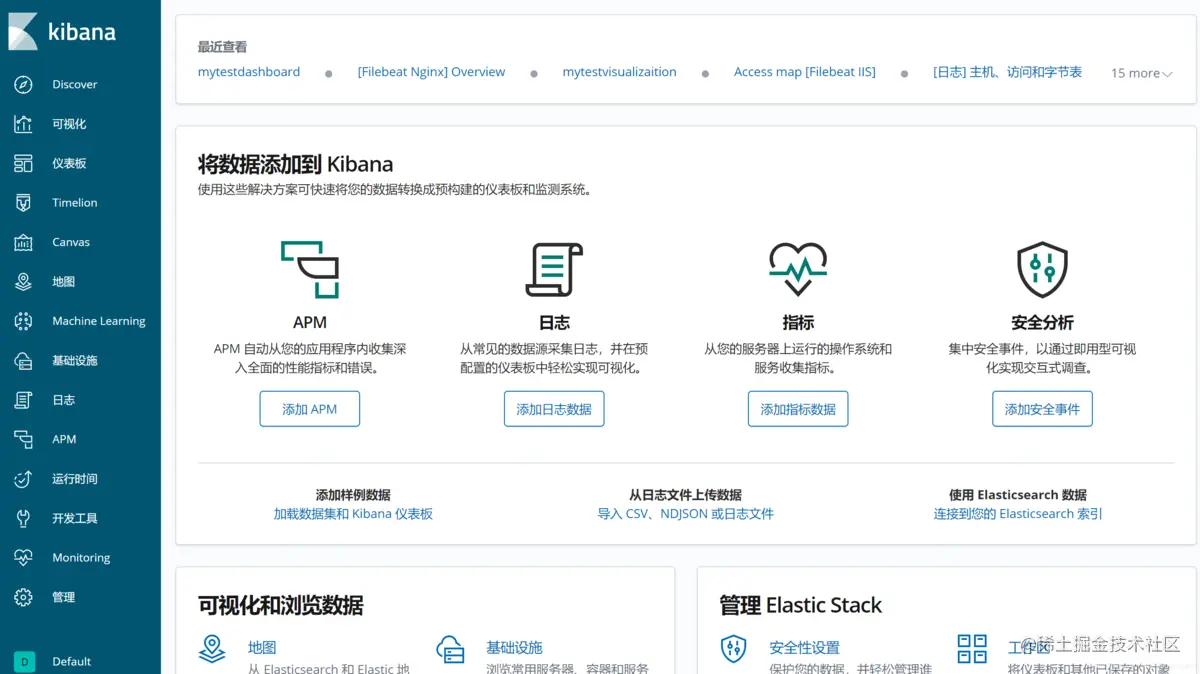Screen dimensions: 1200x674
Task: Select Monitoring menu label
Action: [81, 558]
